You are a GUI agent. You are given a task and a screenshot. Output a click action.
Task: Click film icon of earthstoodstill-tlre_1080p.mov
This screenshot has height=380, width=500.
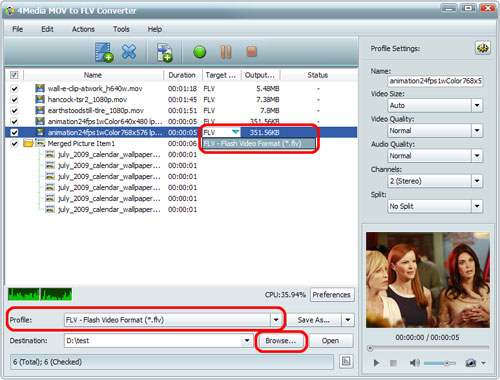40,110
